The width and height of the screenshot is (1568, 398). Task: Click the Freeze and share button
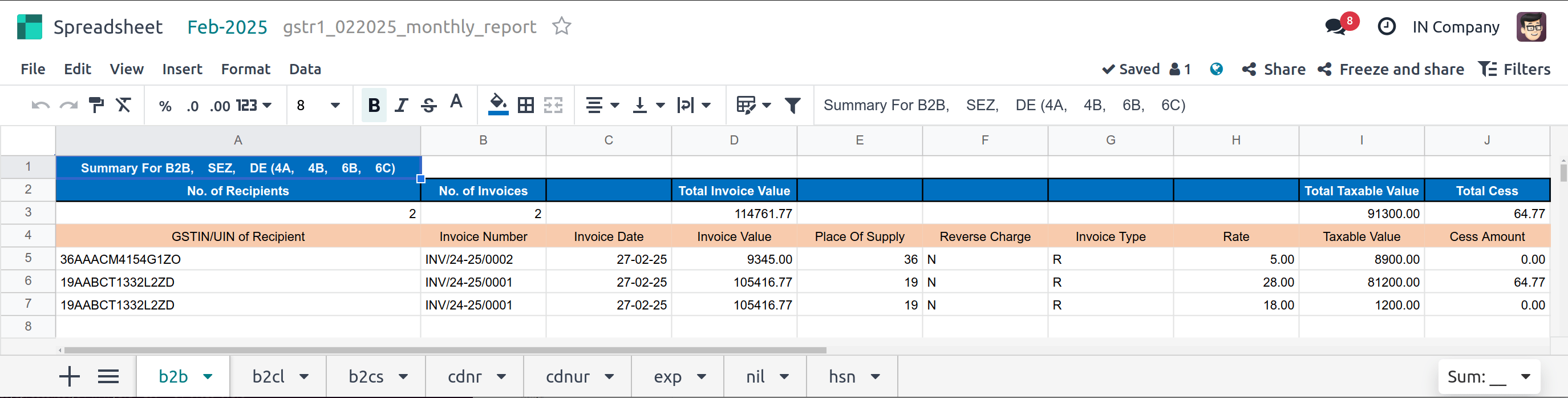(x=1391, y=70)
